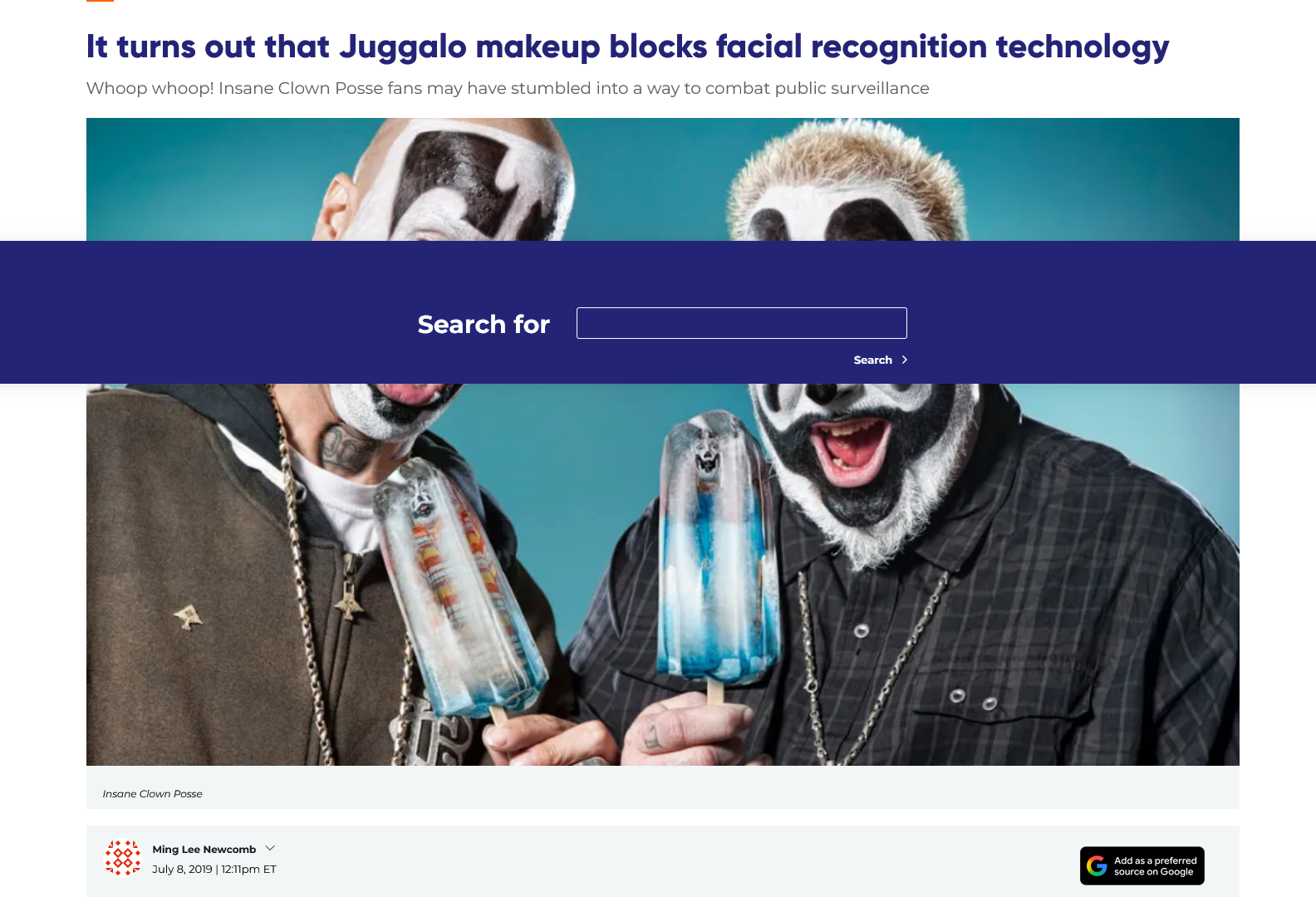1316x897 pixels.
Task: Click the Juggalo makeup article headline
Action: coord(627,47)
